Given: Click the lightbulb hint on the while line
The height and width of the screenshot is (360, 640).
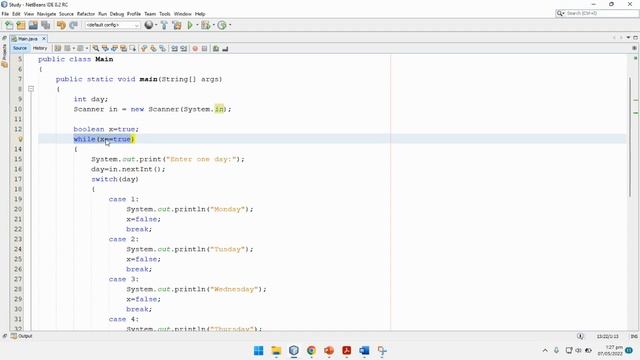Looking at the screenshot, I should point(20,139).
